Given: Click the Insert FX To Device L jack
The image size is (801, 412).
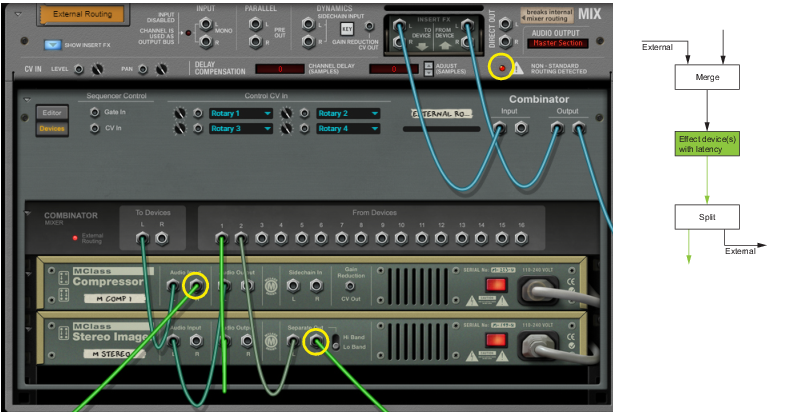Looking at the screenshot, I should click(x=399, y=24).
